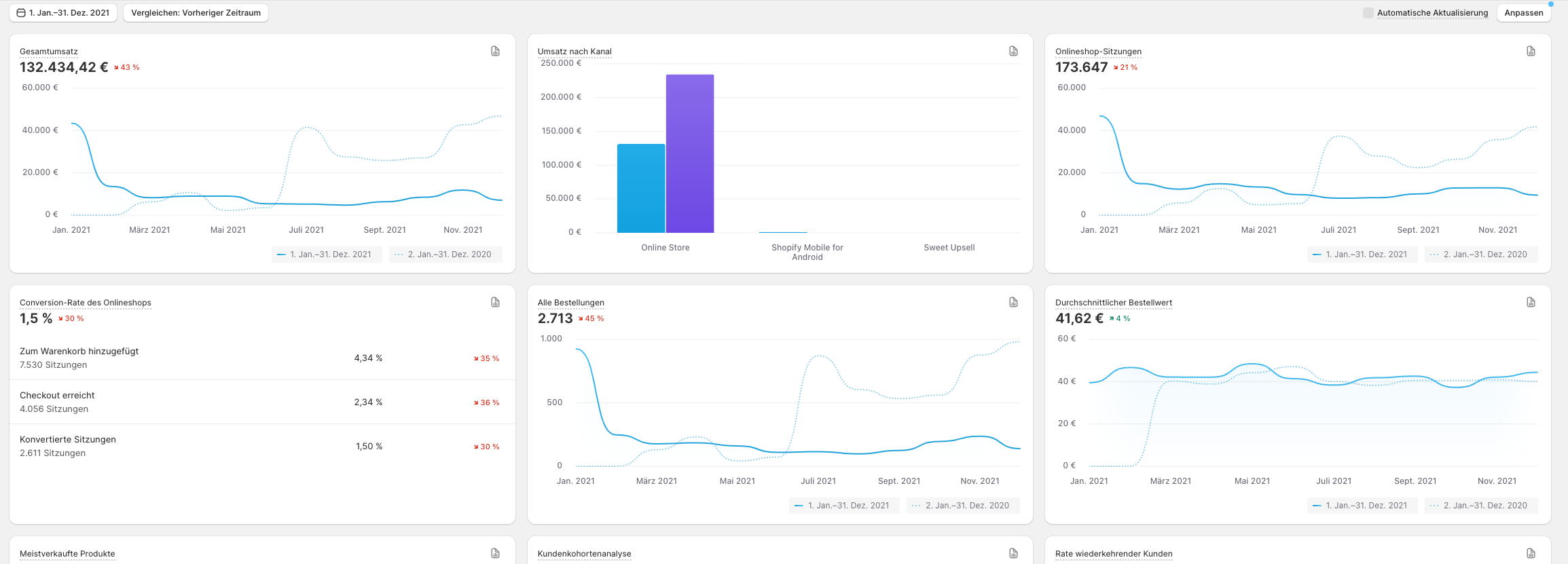The width and height of the screenshot is (1568, 564).
Task: Open the Gesamtumsatz report title link
Action: [x=49, y=52]
